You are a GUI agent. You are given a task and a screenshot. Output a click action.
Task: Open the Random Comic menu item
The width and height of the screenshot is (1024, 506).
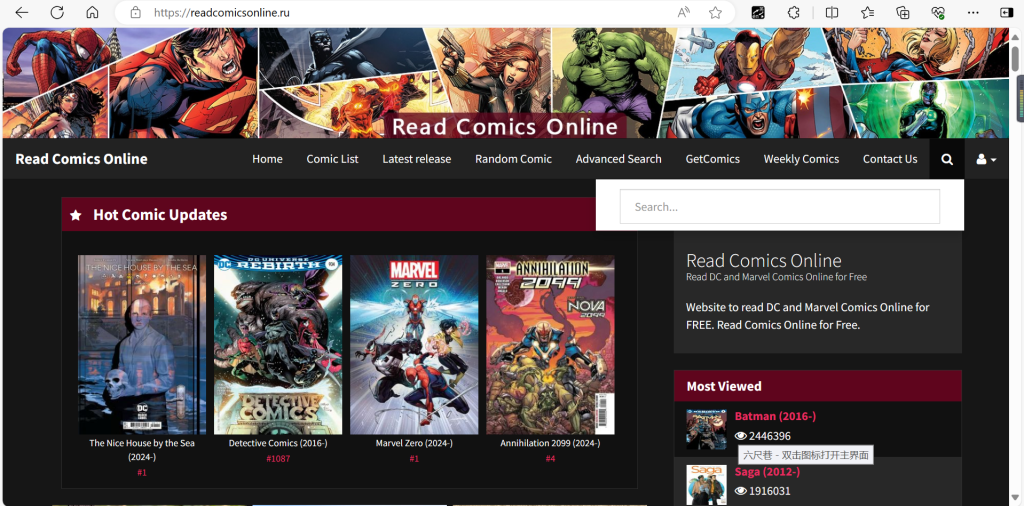(x=513, y=159)
